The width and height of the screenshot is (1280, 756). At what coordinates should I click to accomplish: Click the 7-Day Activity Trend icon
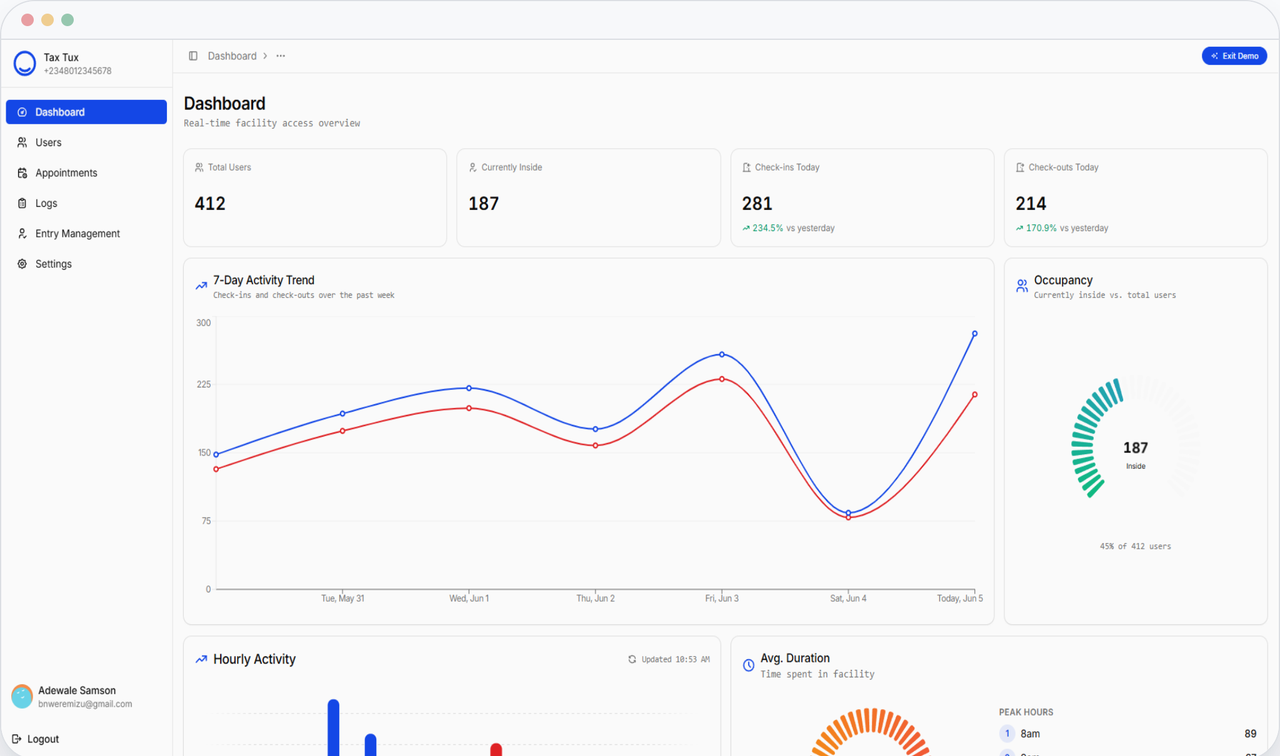click(201, 286)
